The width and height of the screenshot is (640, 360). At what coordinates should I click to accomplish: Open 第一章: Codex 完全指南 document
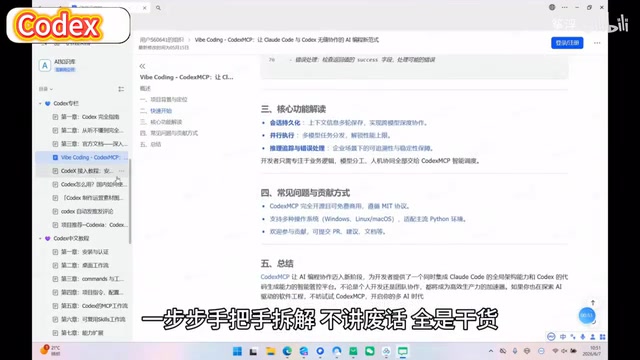(90, 117)
